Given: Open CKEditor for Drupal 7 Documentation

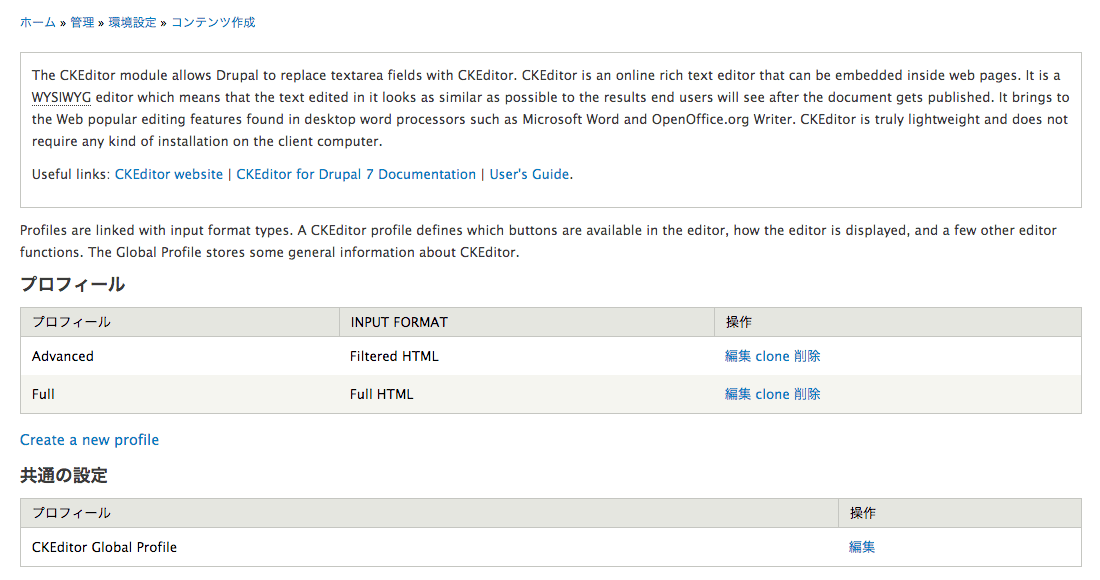Looking at the screenshot, I should 356,175.
